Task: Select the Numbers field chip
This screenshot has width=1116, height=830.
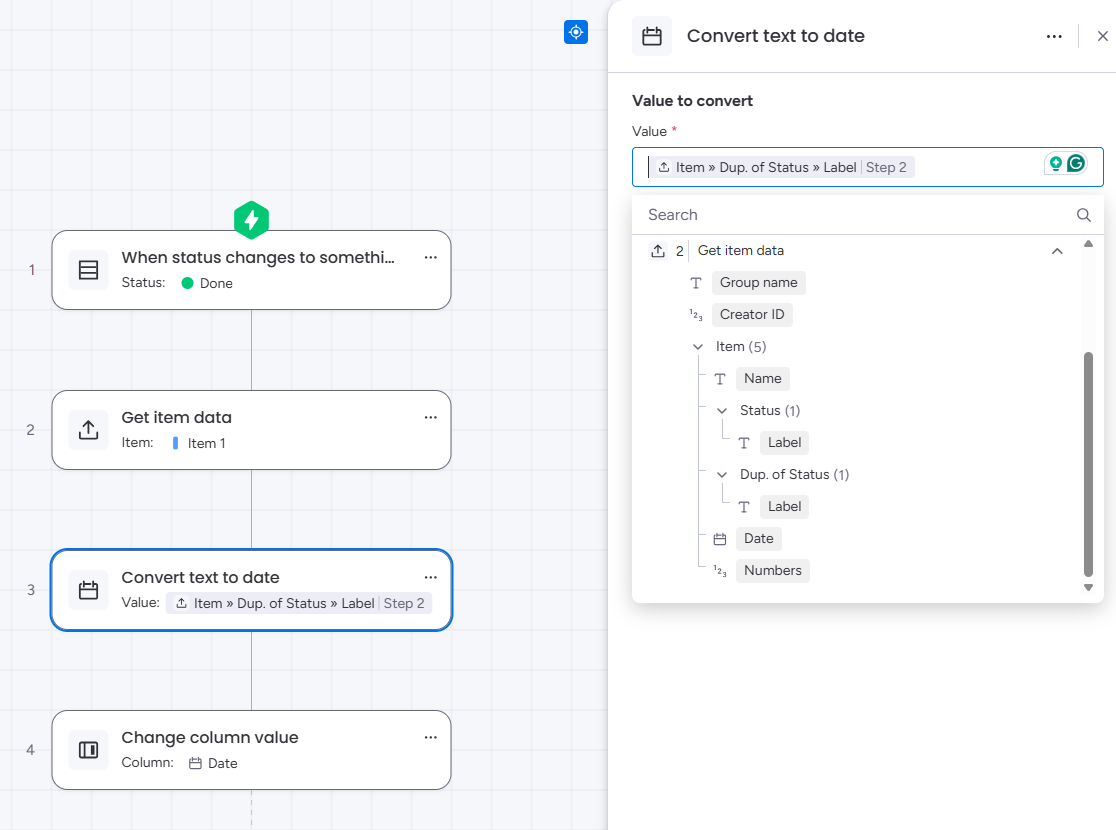Action: (x=772, y=571)
